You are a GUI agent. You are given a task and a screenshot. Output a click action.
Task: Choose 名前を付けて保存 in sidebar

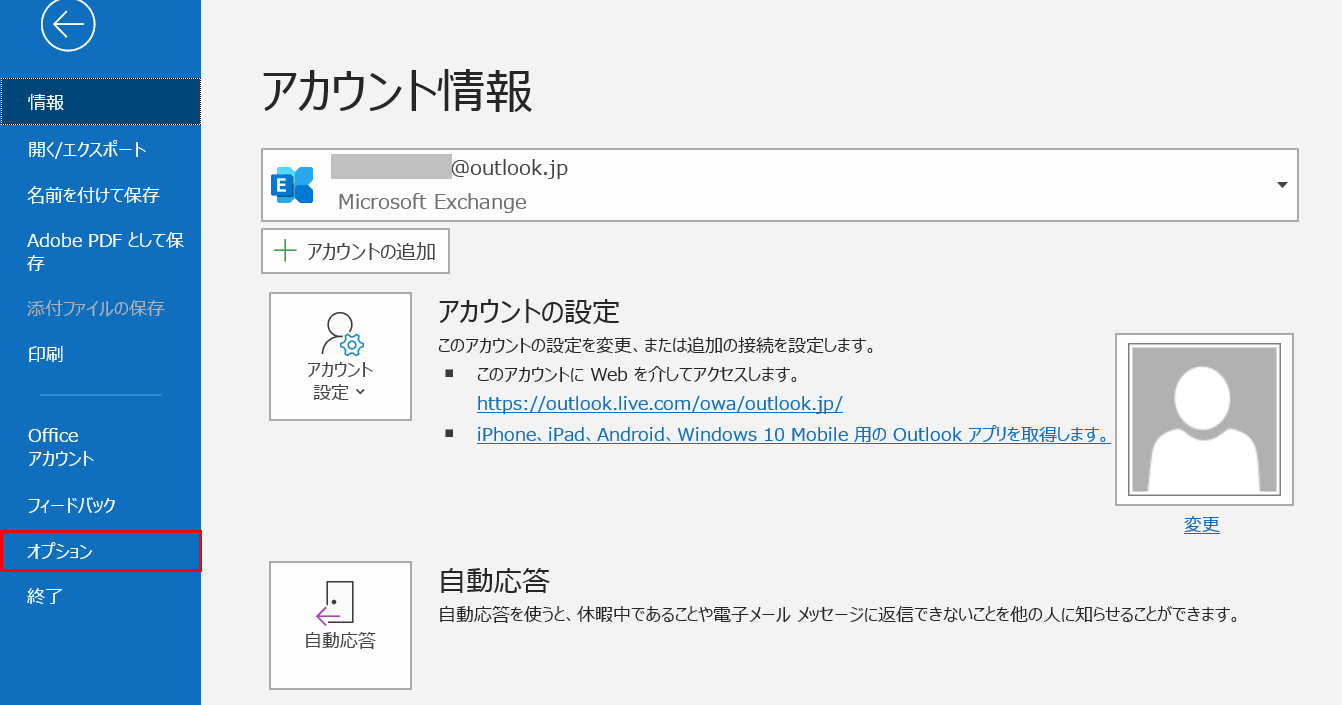(x=93, y=195)
